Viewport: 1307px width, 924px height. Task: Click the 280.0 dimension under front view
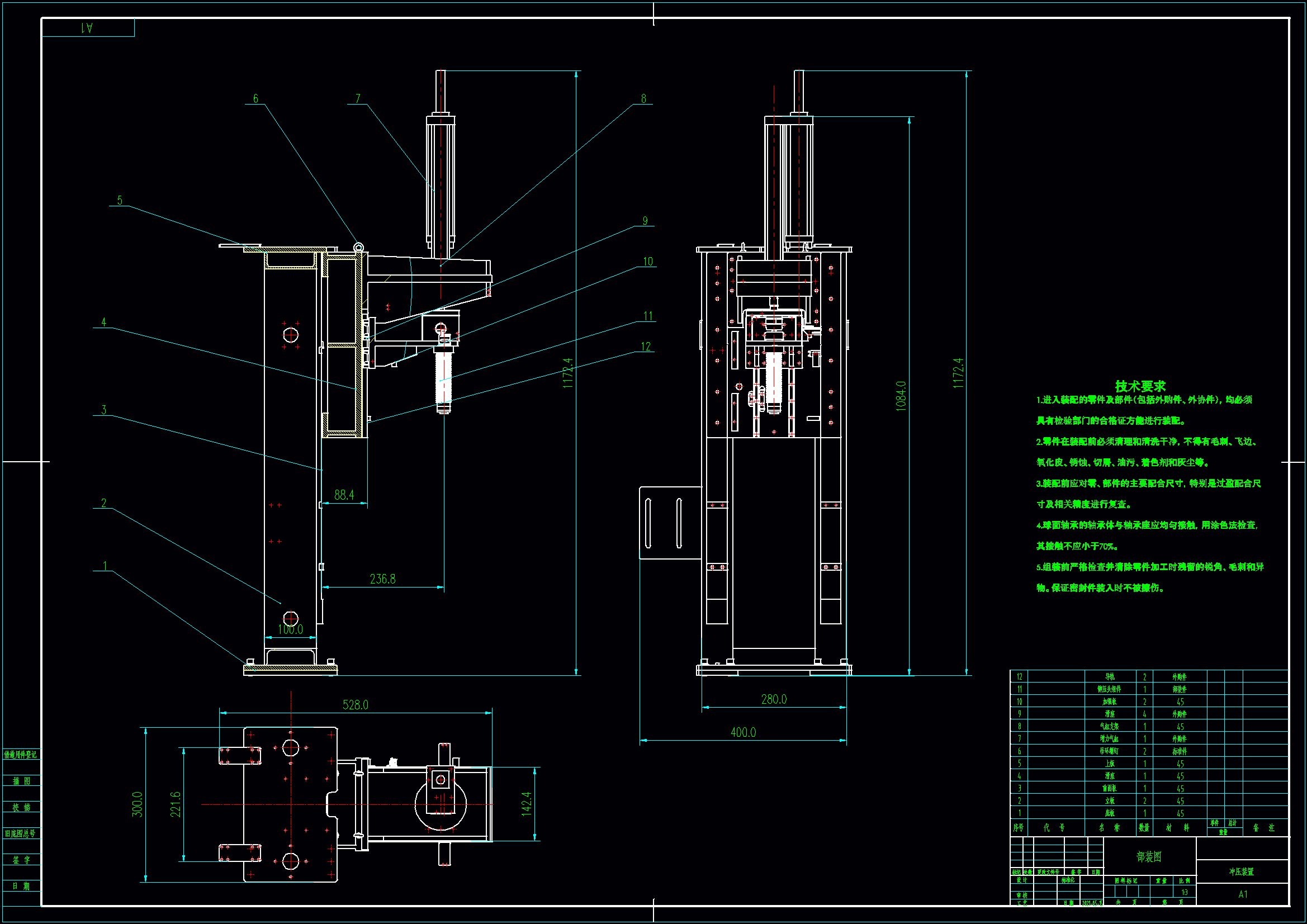(774, 699)
